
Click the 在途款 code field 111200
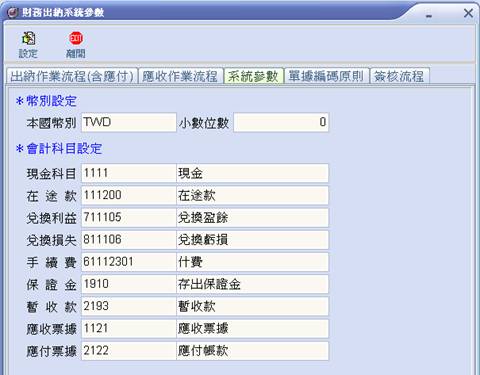[129, 195]
